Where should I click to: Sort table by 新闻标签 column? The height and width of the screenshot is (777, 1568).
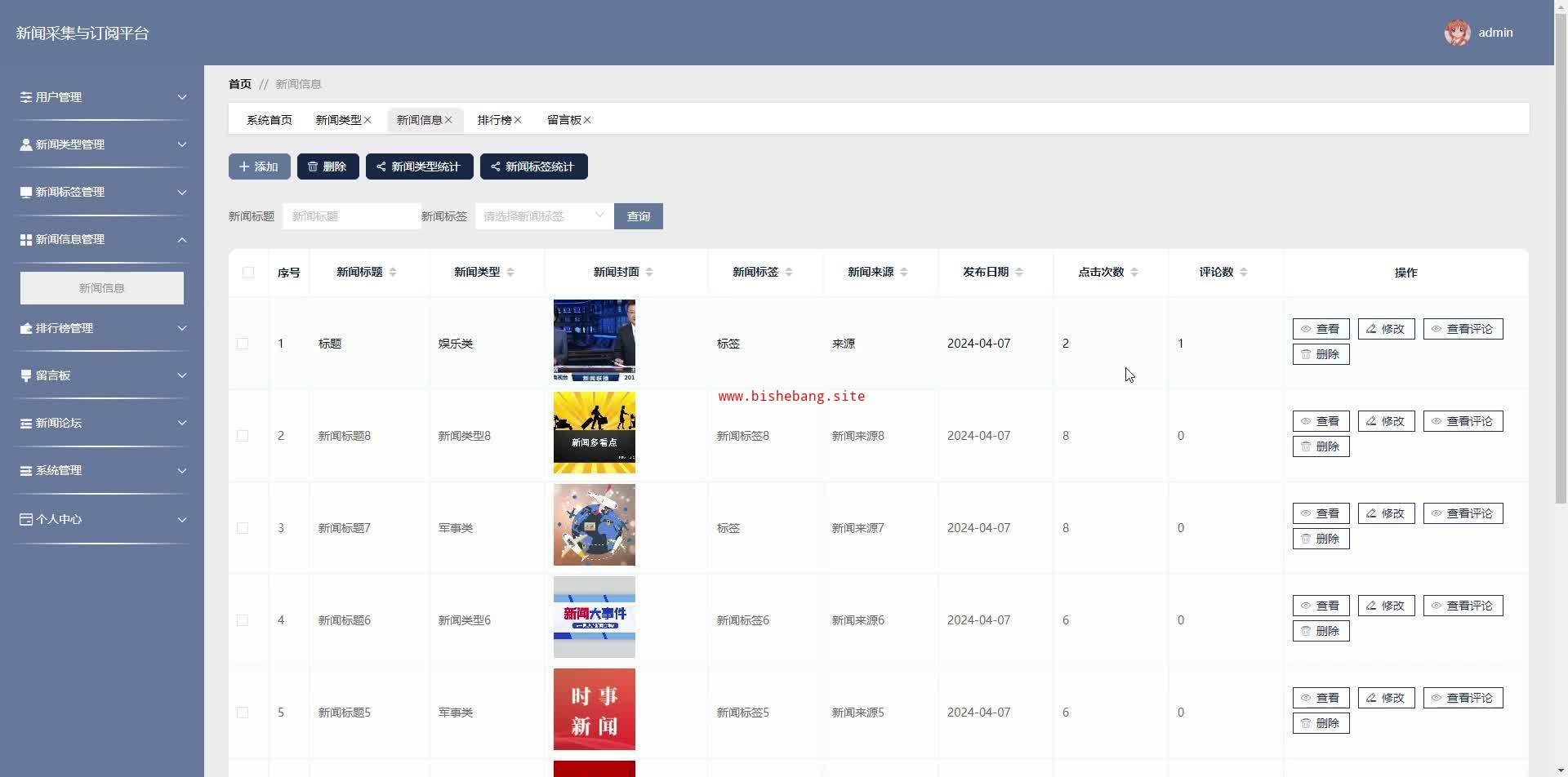coord(789,272)
